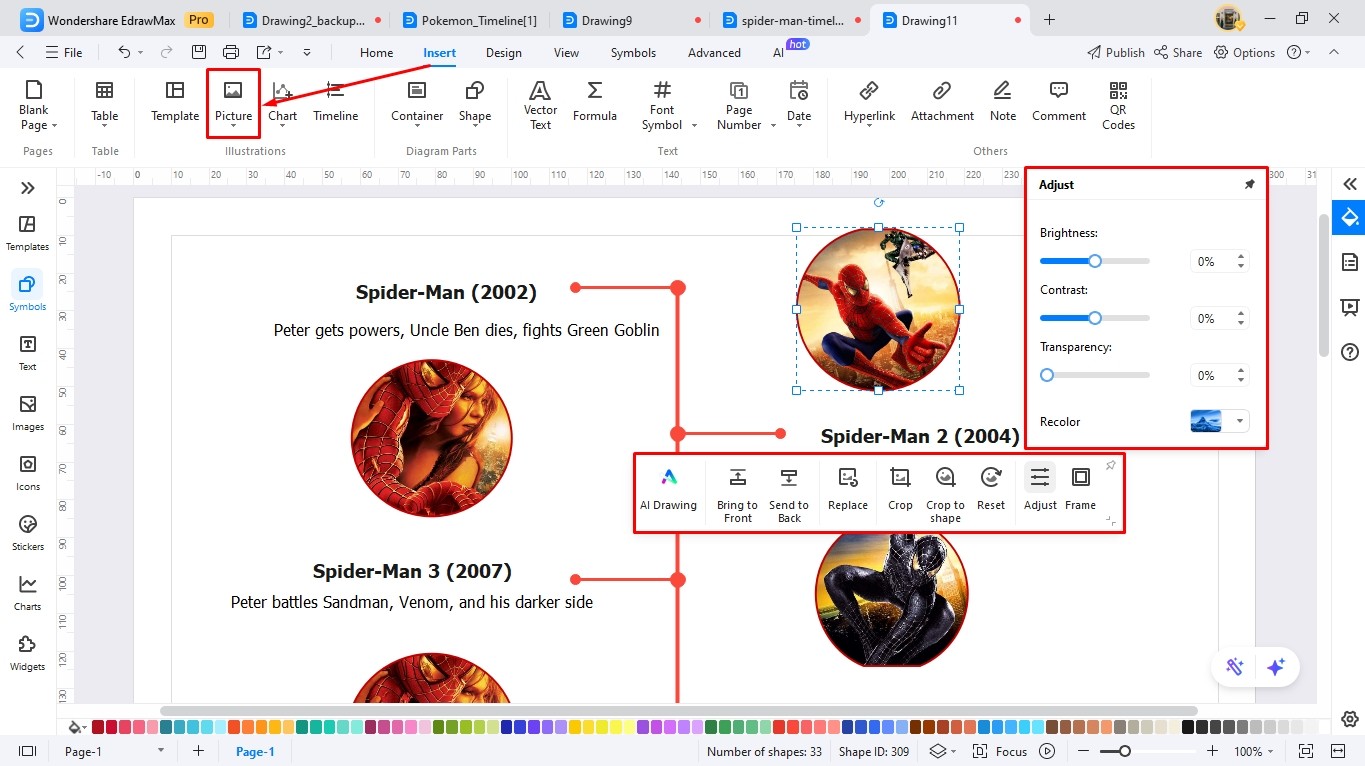Replace the selected picture
This screenshot has height=766, width=1365.
click(848, 490)
